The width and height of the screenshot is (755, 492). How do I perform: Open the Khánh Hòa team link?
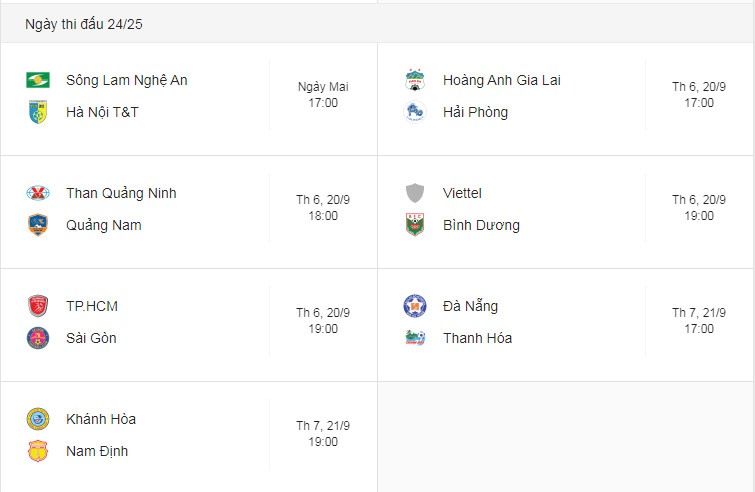click(x=101, y=419)
